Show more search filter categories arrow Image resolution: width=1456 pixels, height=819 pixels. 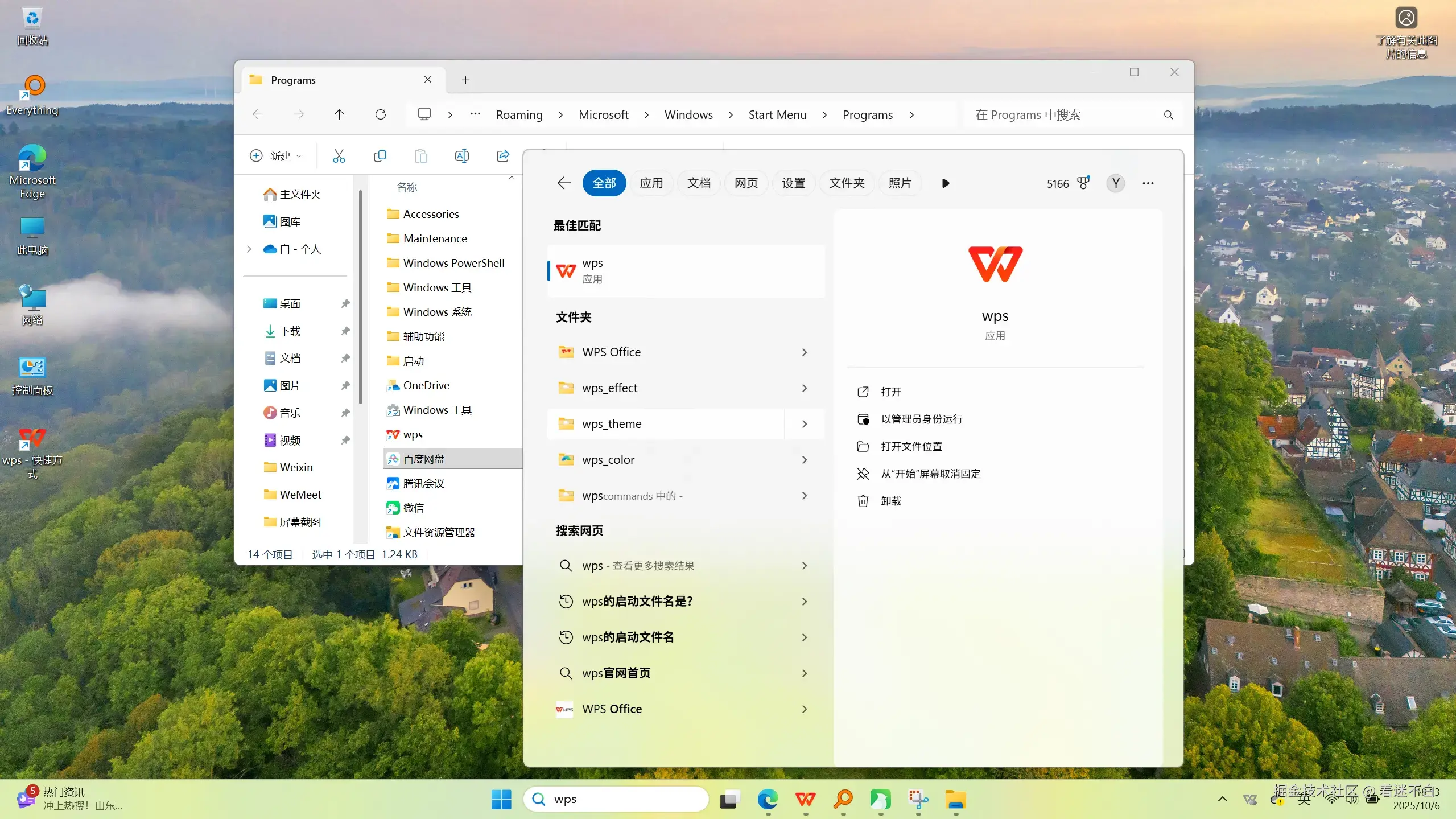click(945, 183)
